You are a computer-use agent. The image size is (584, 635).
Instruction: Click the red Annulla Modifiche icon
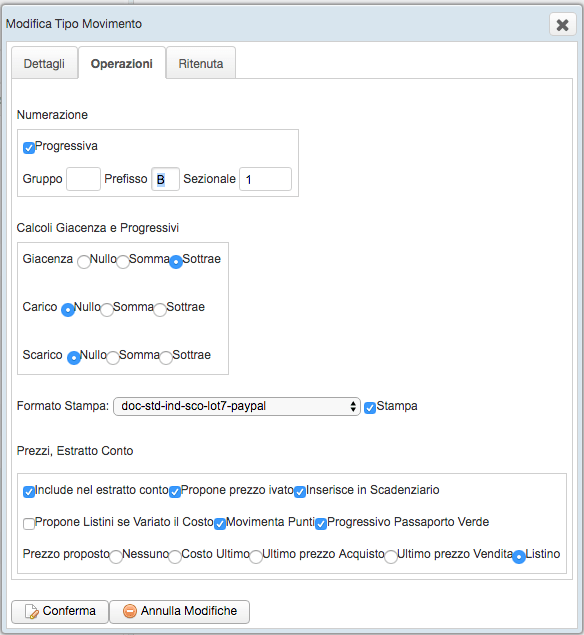(130, 611)
